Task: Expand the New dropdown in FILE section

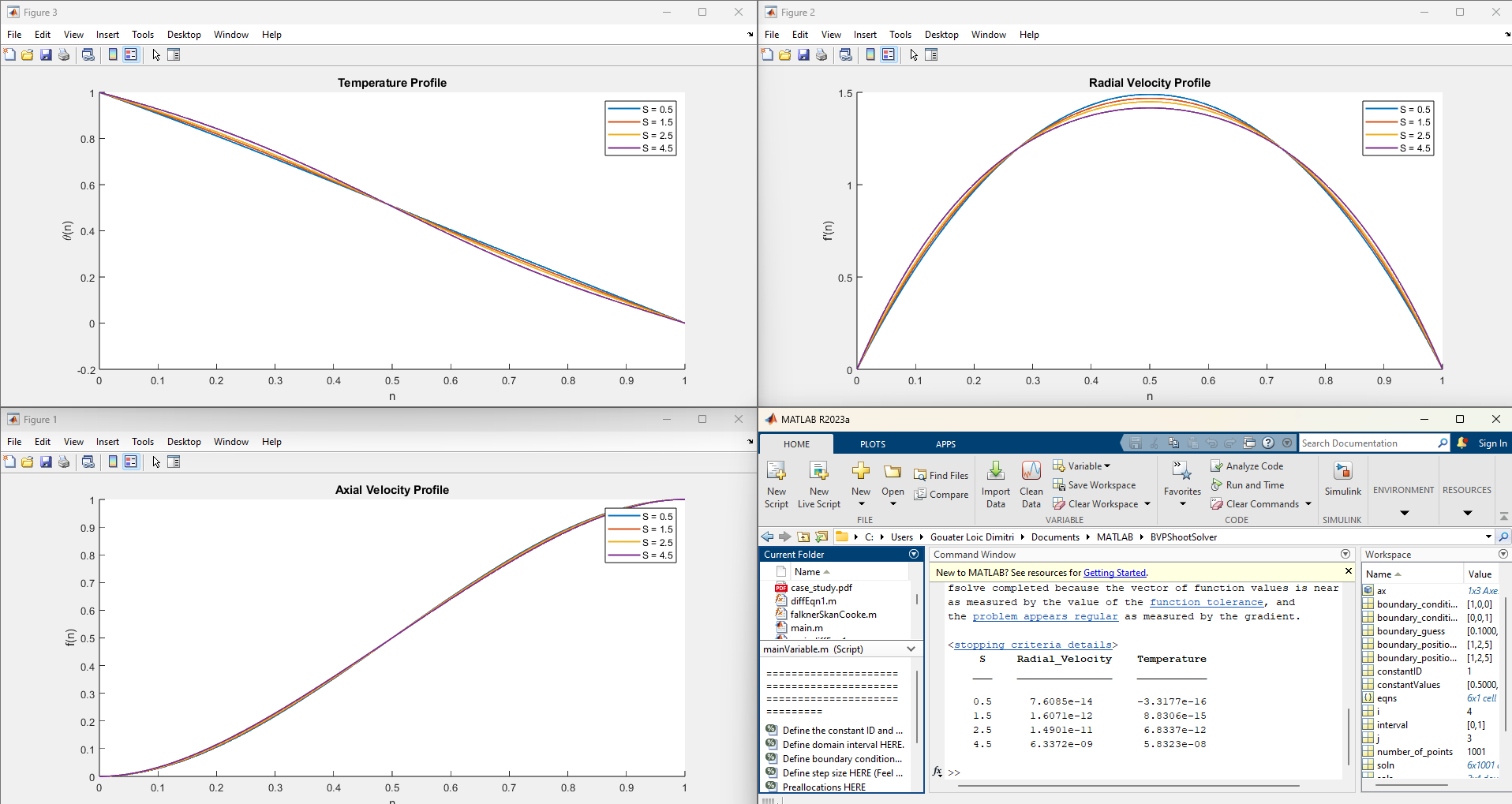Action: [861, 504]
